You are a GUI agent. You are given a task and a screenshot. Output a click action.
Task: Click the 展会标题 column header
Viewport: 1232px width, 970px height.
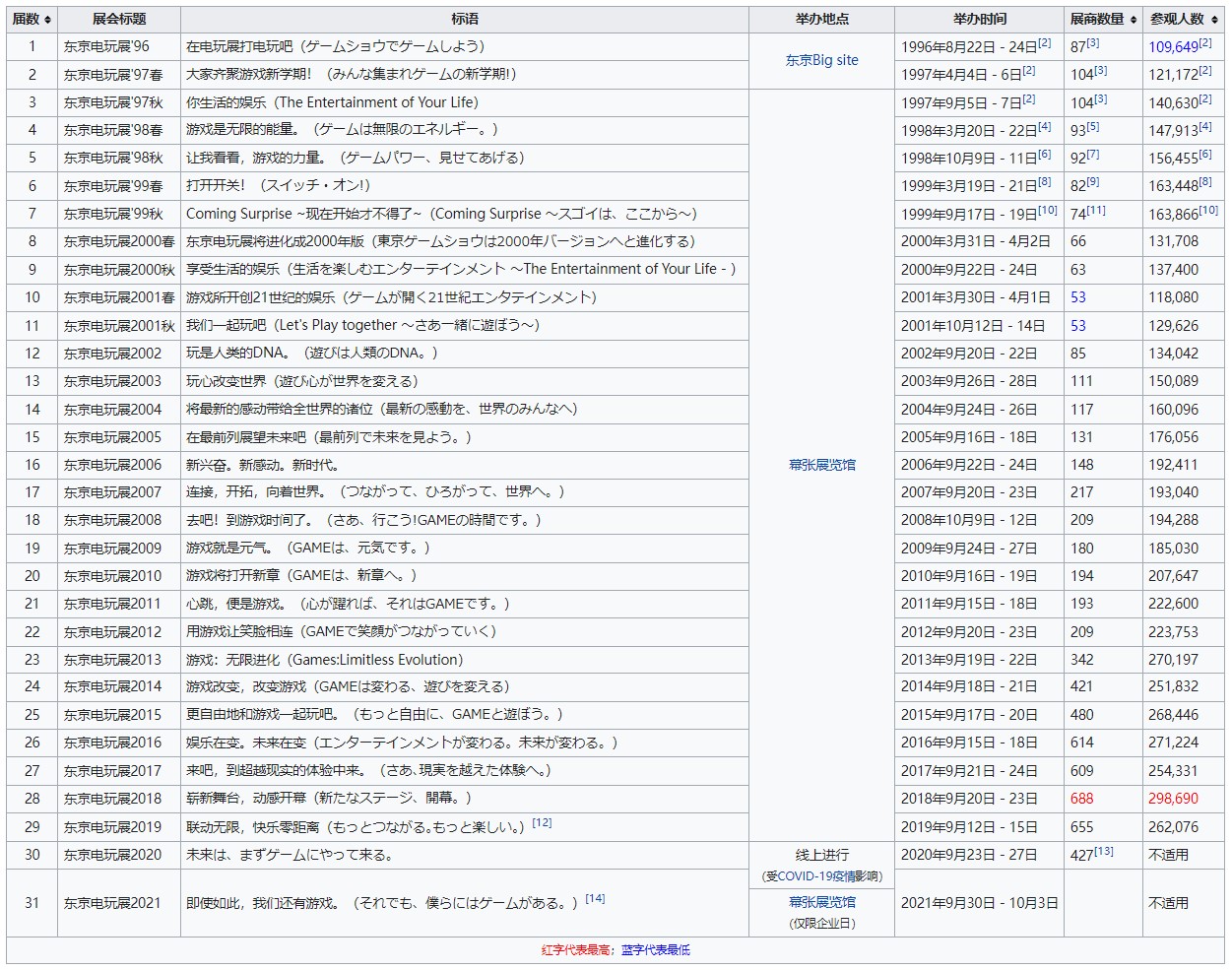[x=119, y=20]
